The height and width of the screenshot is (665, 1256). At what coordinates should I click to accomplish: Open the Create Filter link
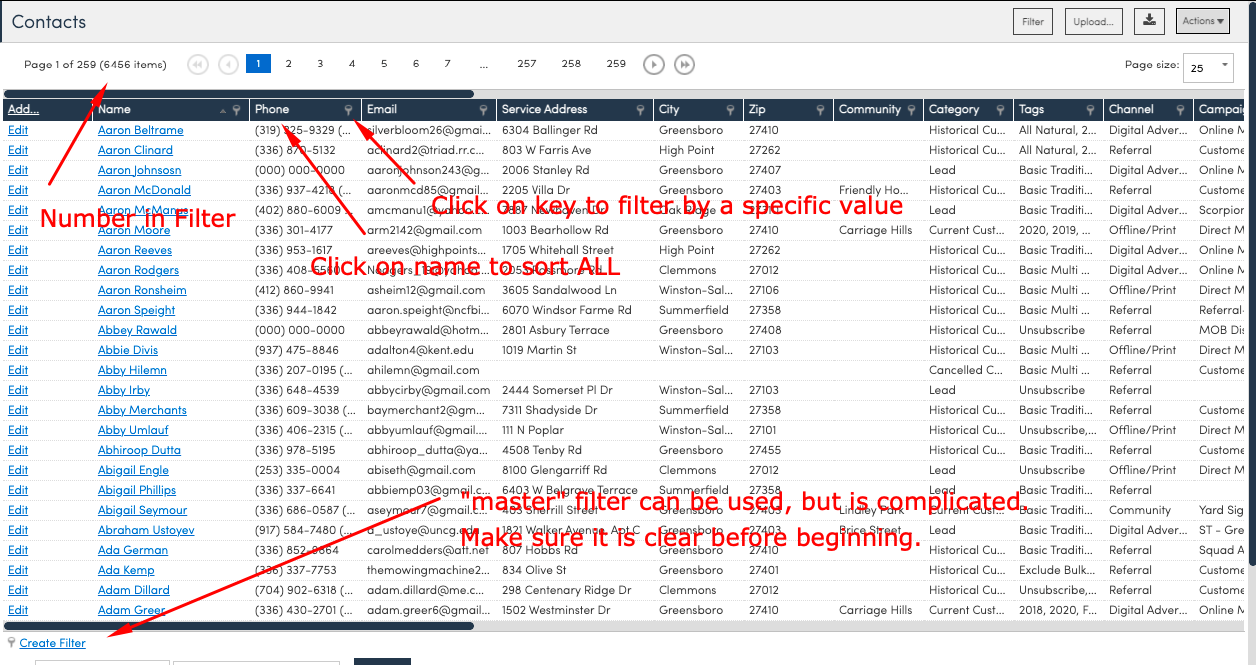point(53,643)
